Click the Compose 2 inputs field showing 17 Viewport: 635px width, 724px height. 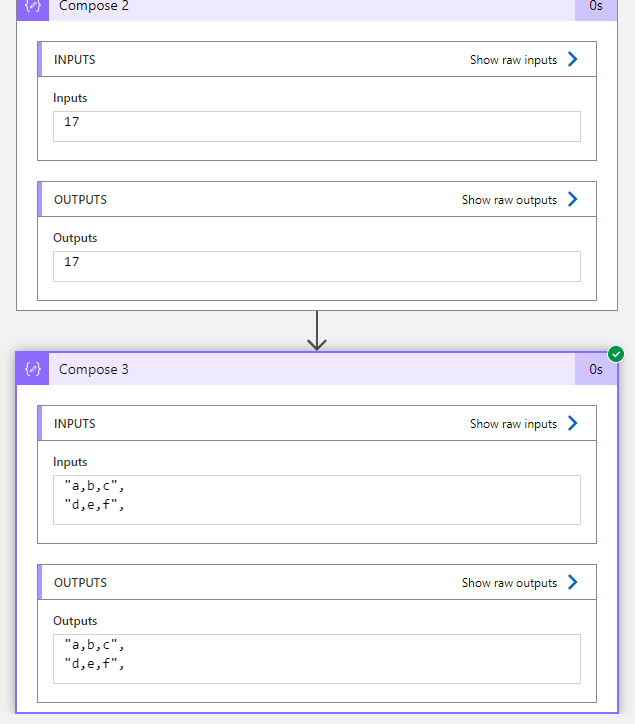click(317, 126)
